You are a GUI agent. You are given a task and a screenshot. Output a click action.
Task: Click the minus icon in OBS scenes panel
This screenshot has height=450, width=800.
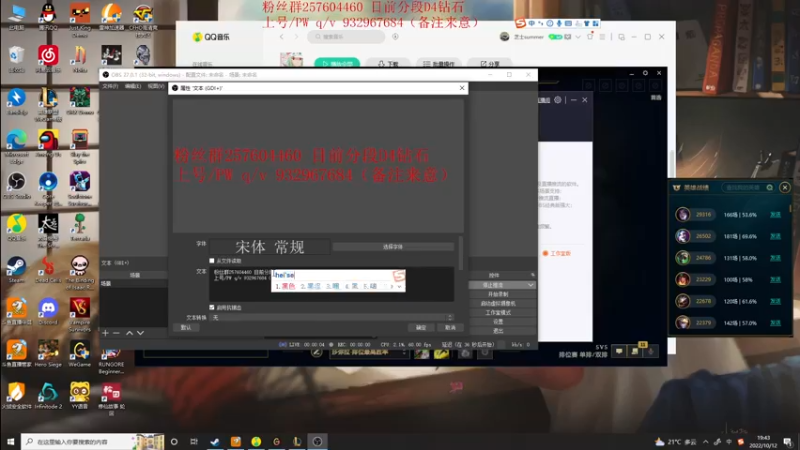[x=116, y=333]
